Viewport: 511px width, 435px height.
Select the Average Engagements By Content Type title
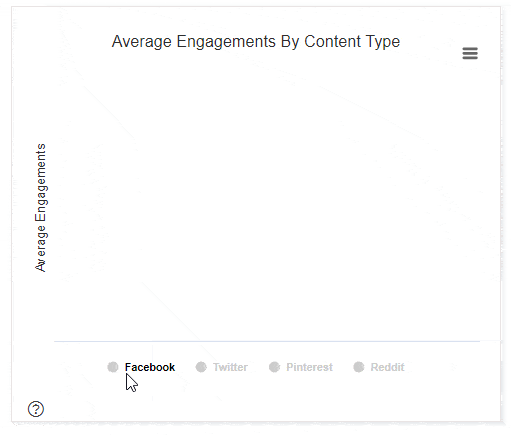tap(256, 42)
